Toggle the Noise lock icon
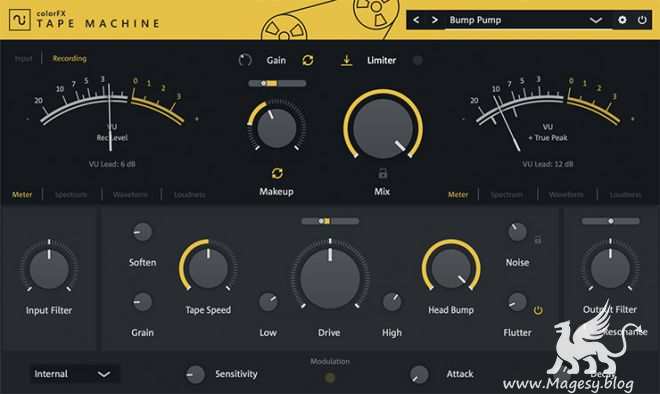Viewport: 660px width, 394px height. (x=538, y=240)
